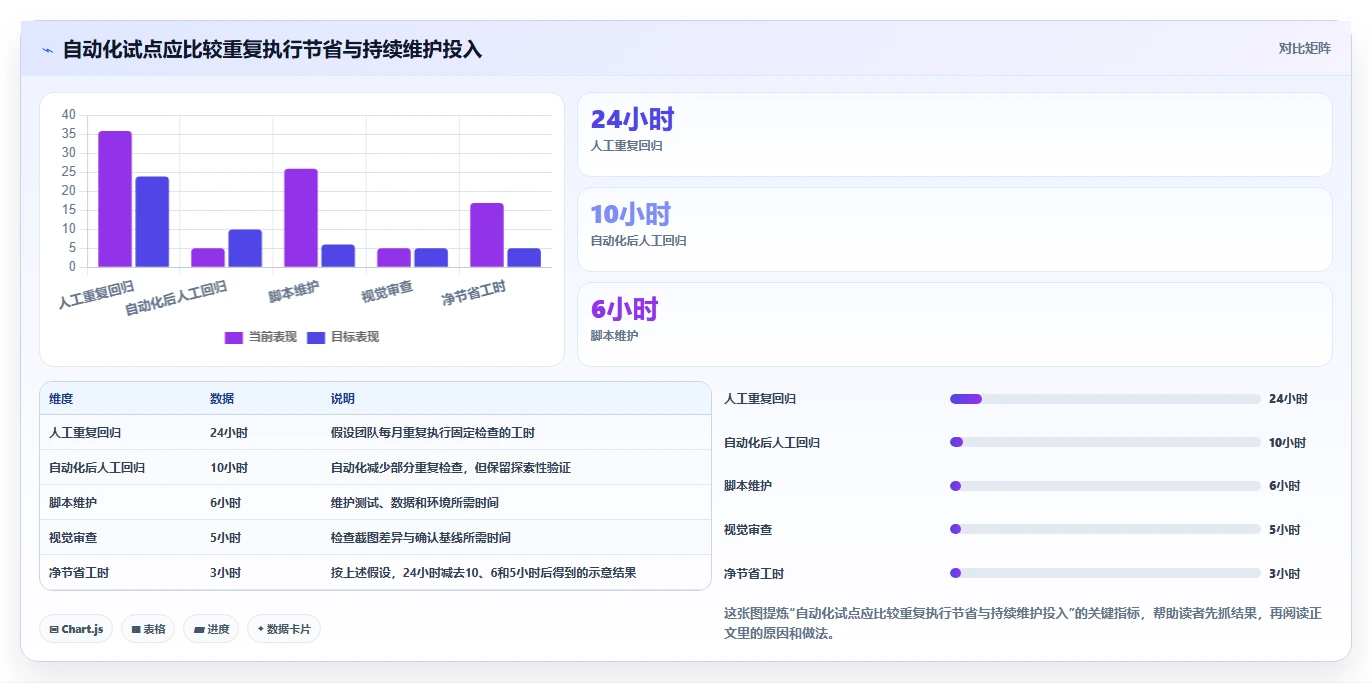1372x683 pixels.
Task: Toggle the 目标表现 legend swatch
Action: click(316, 337)
